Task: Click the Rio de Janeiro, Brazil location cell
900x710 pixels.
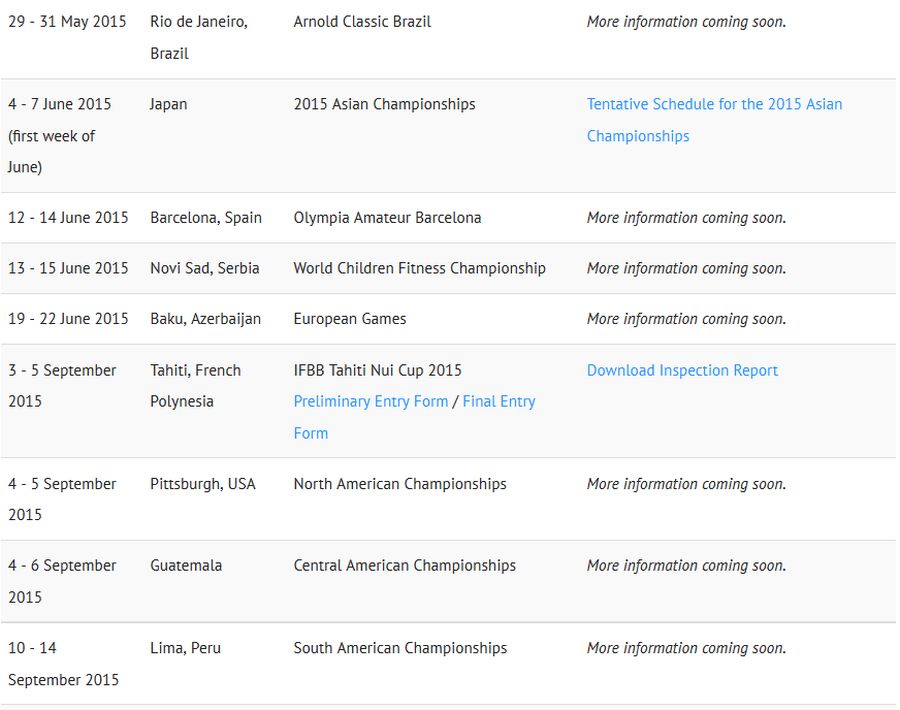Action: (198, 37)
